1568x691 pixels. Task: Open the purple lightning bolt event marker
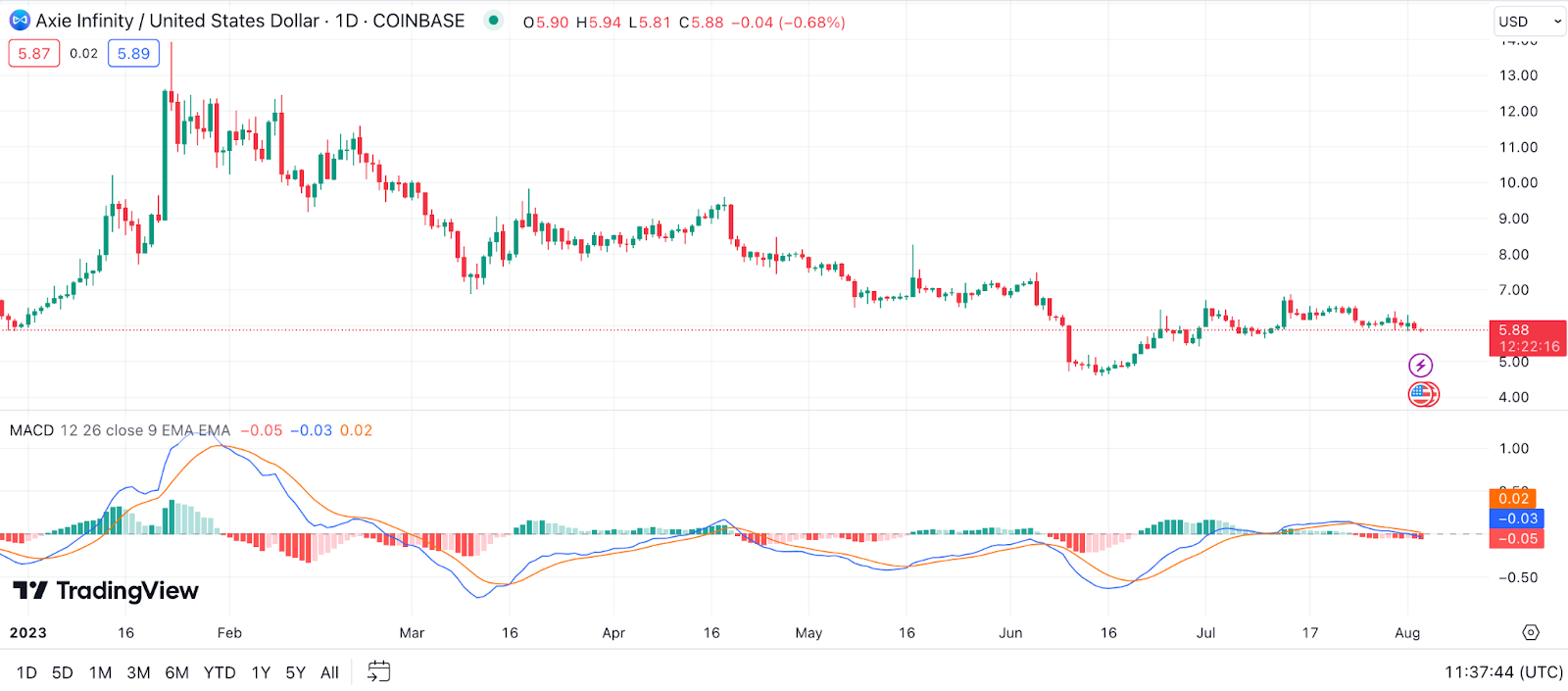point(1421,366)
